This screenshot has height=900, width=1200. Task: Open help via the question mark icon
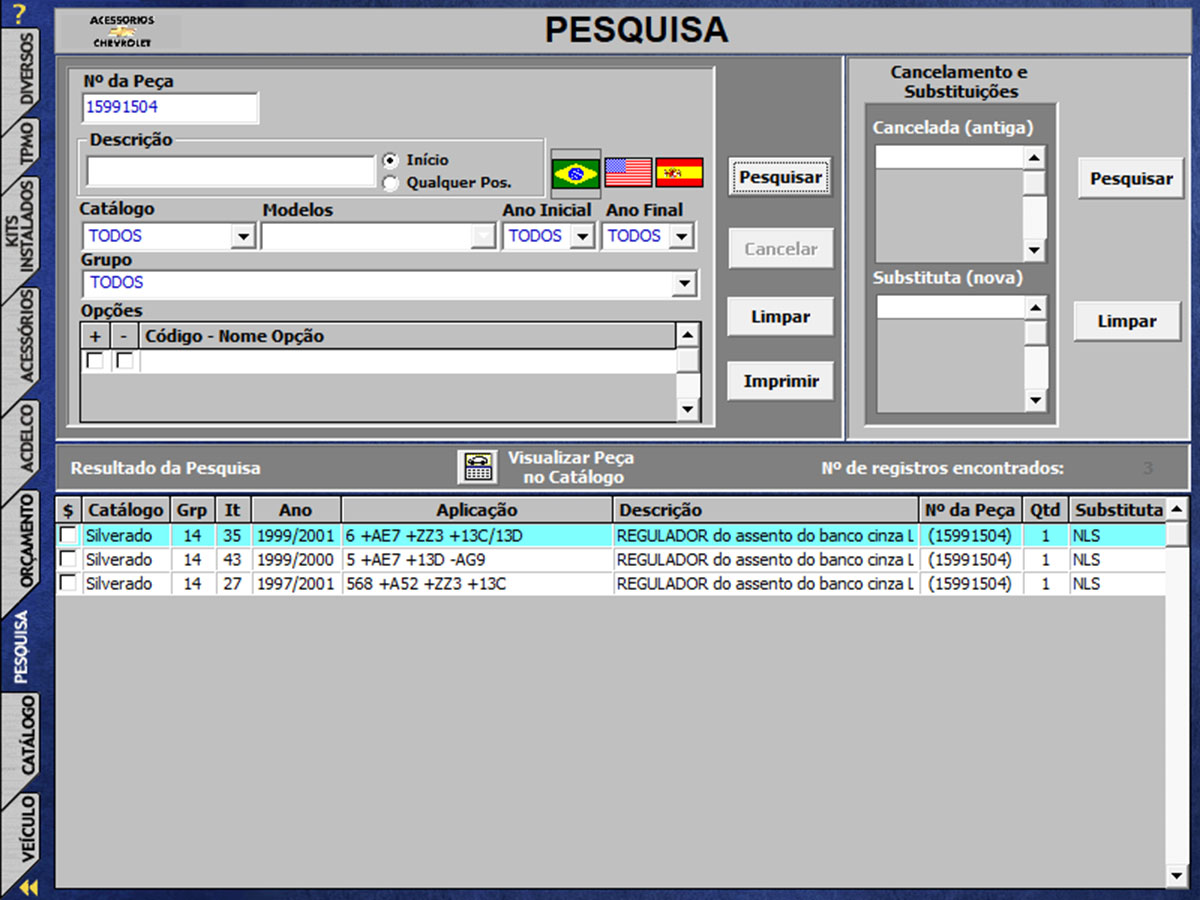[x=18, y=14]
